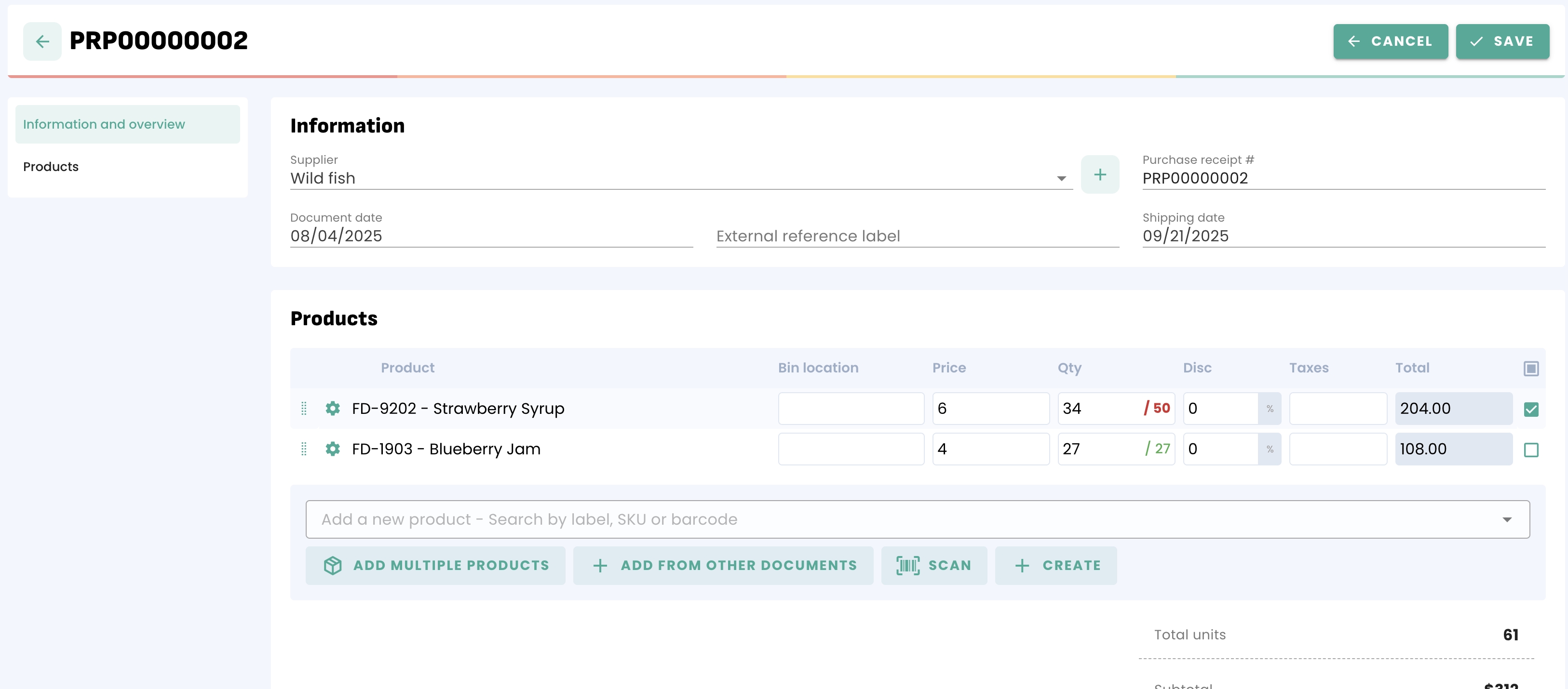Check the Blueberry Jam row checkbox
Viewport: 1568px width, 689px height.
[x=1531, y=450]
